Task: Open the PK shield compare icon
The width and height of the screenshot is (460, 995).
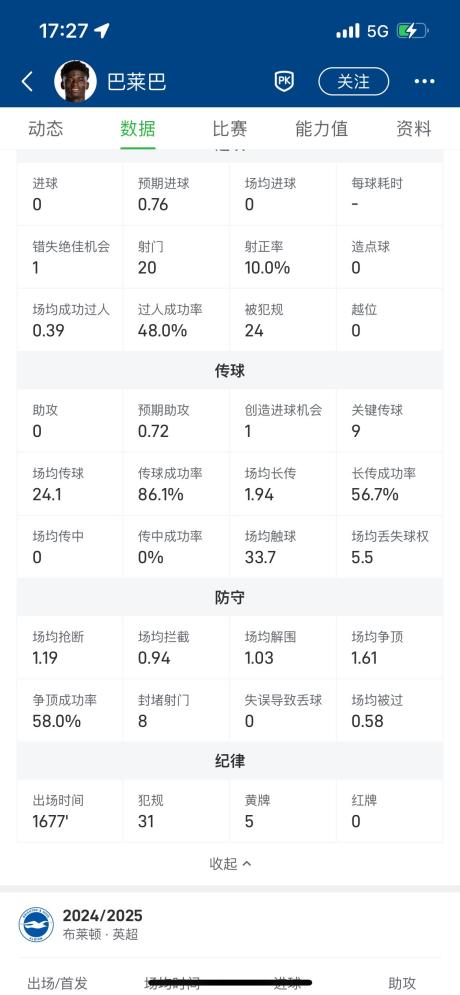Action: point(284,82)
